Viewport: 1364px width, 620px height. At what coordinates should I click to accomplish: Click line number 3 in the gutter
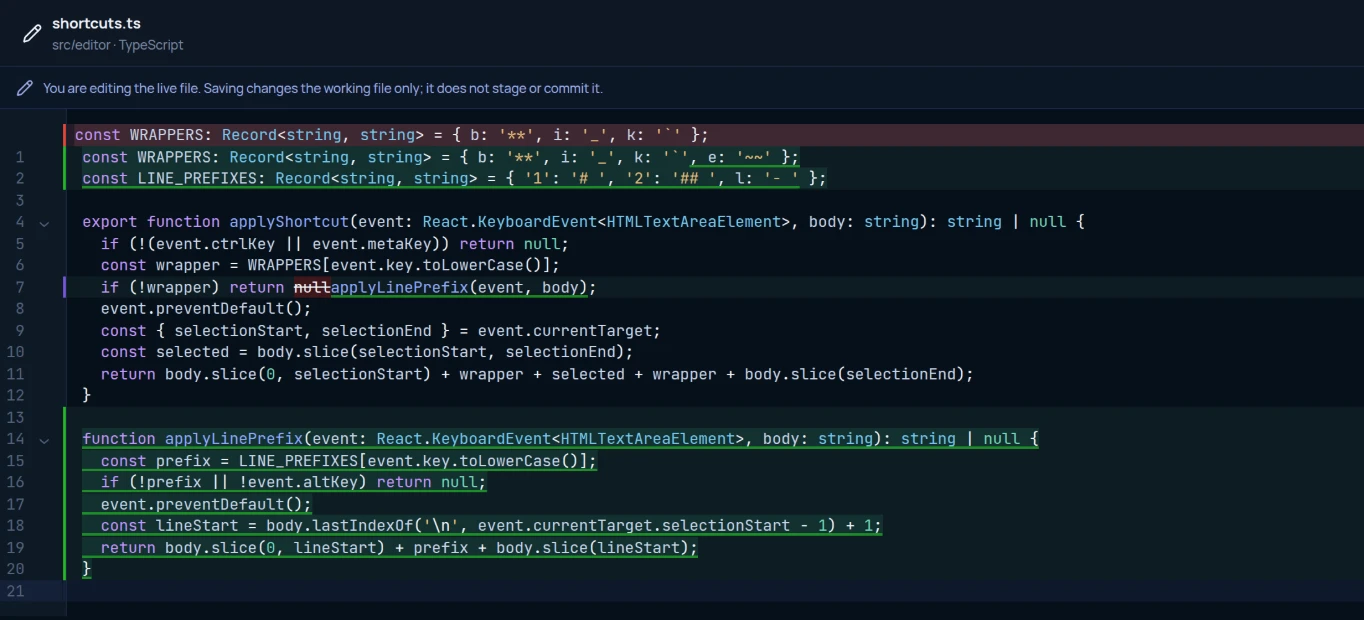[x=19, y=200]
